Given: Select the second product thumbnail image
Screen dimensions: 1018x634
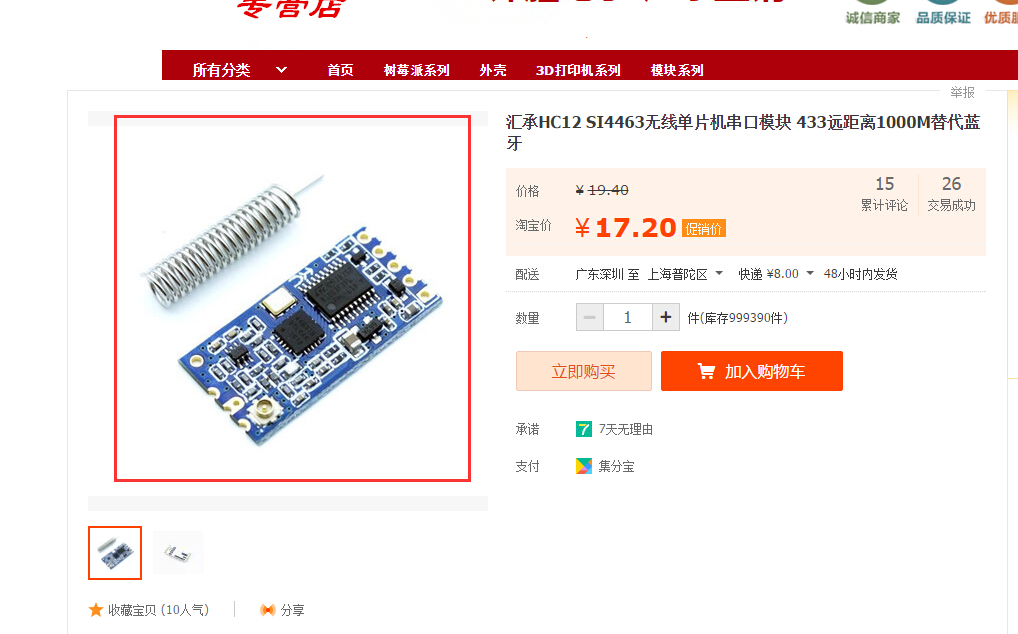Looking at the screenshot, I should pos(178,553).
